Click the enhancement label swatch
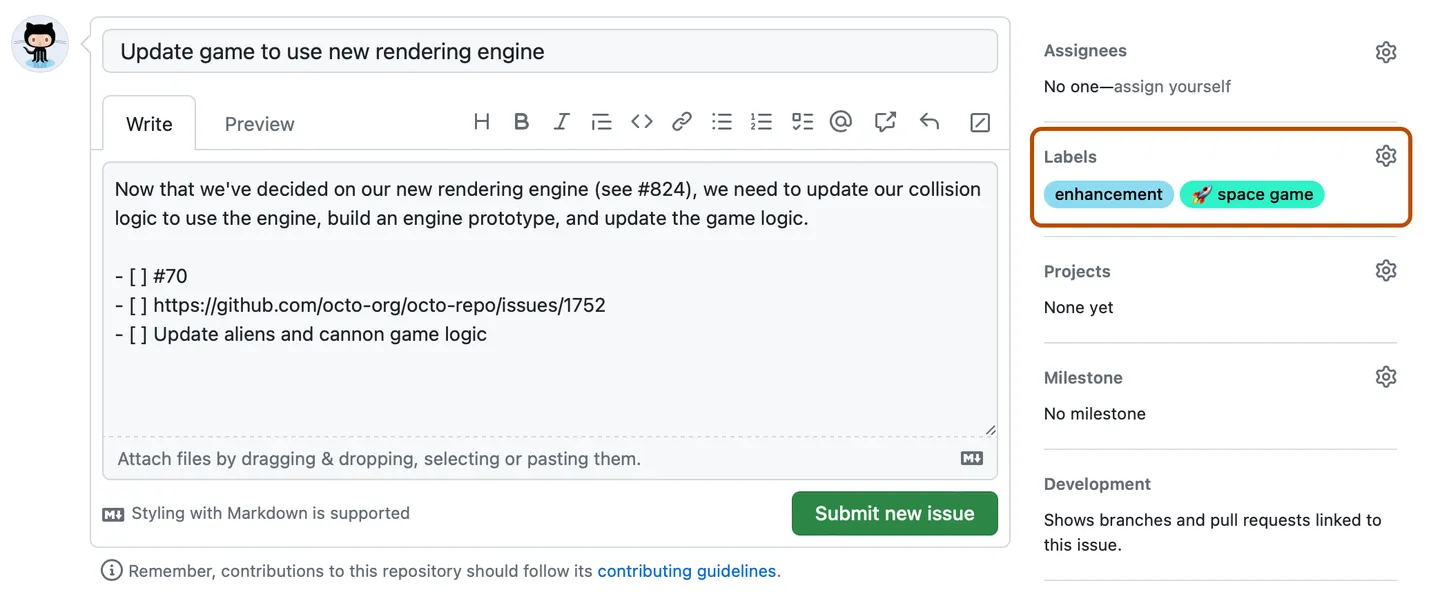The height and width of the screenshot is (596, 1440). pyautogui.click(x=1108, y=194)
